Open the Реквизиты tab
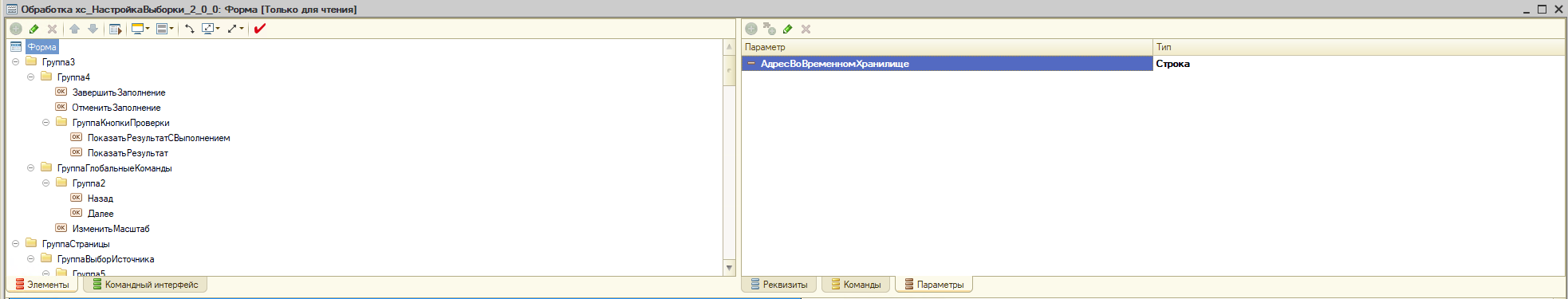The image size is (1568, 299). [778, 285]
